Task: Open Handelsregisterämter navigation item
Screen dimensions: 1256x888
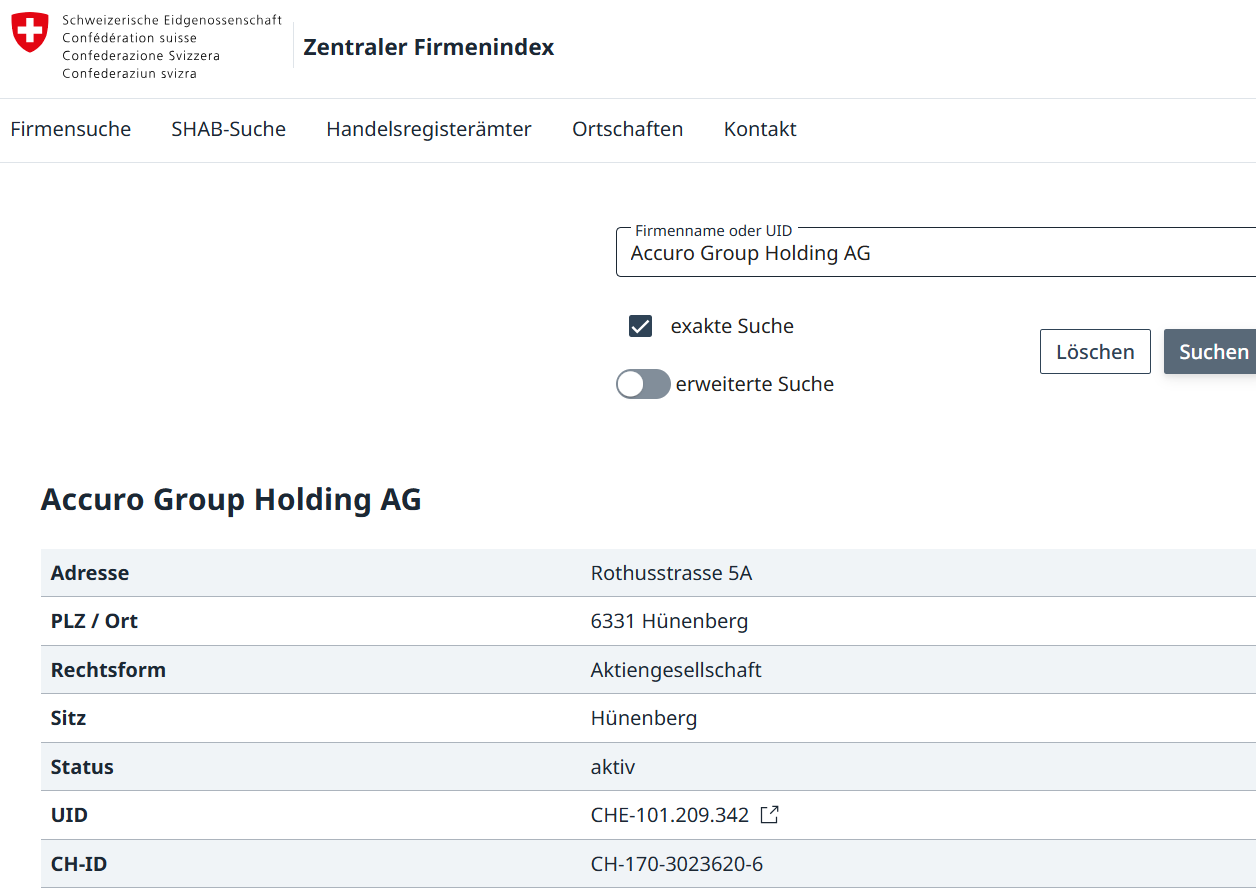Action: pyautogui.click(x=428, y=129)
